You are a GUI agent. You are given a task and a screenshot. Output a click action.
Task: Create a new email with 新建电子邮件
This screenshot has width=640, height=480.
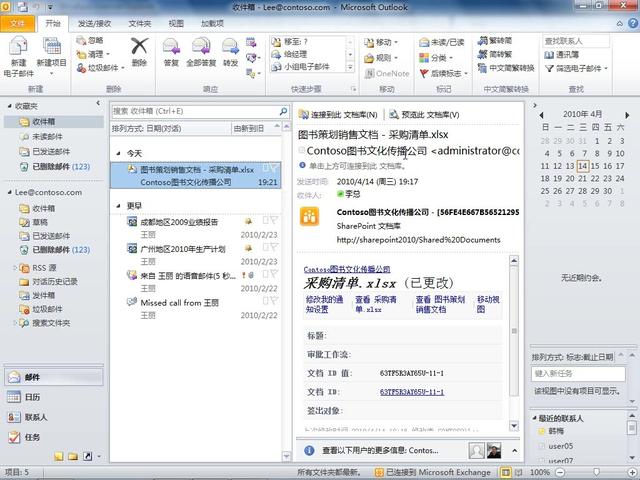pyautogui.click(x=18, y=56)
